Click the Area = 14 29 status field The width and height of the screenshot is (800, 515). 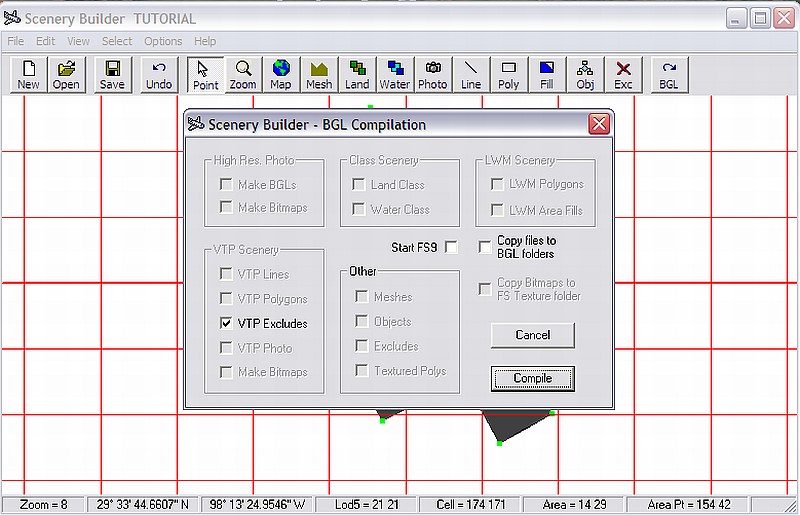(x=574, y=505)
